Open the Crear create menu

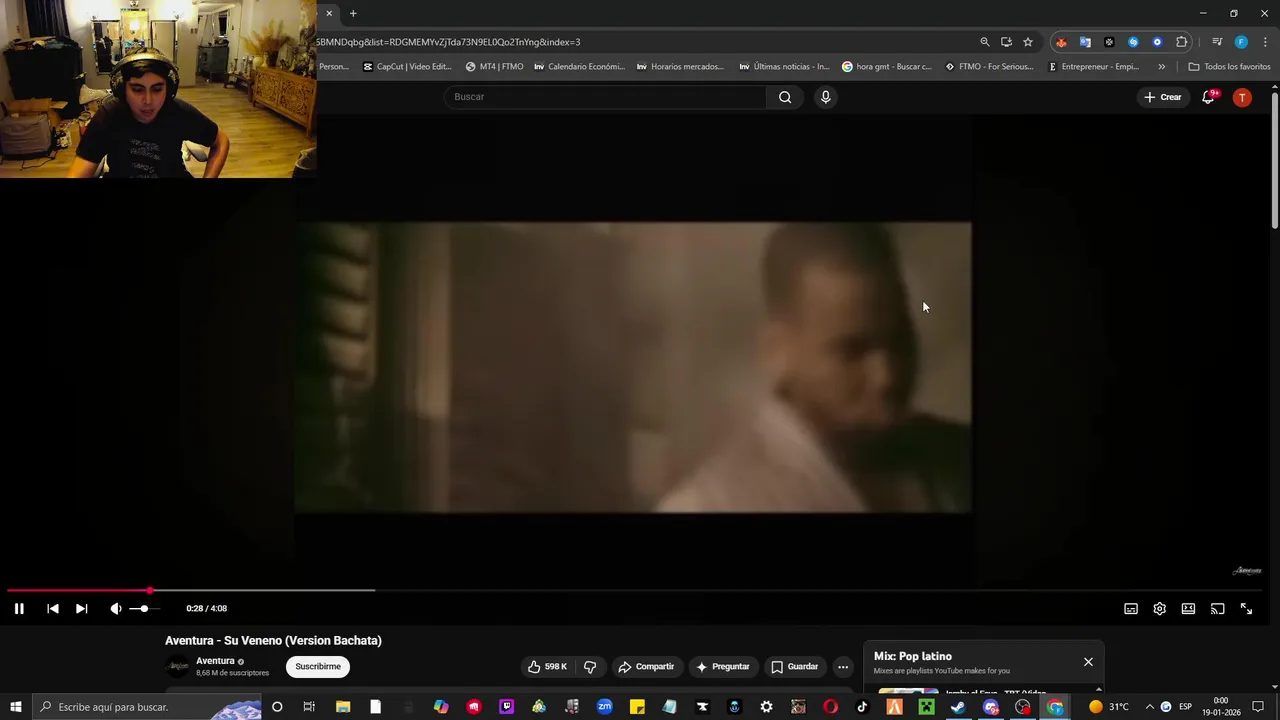pos(1163,97)
